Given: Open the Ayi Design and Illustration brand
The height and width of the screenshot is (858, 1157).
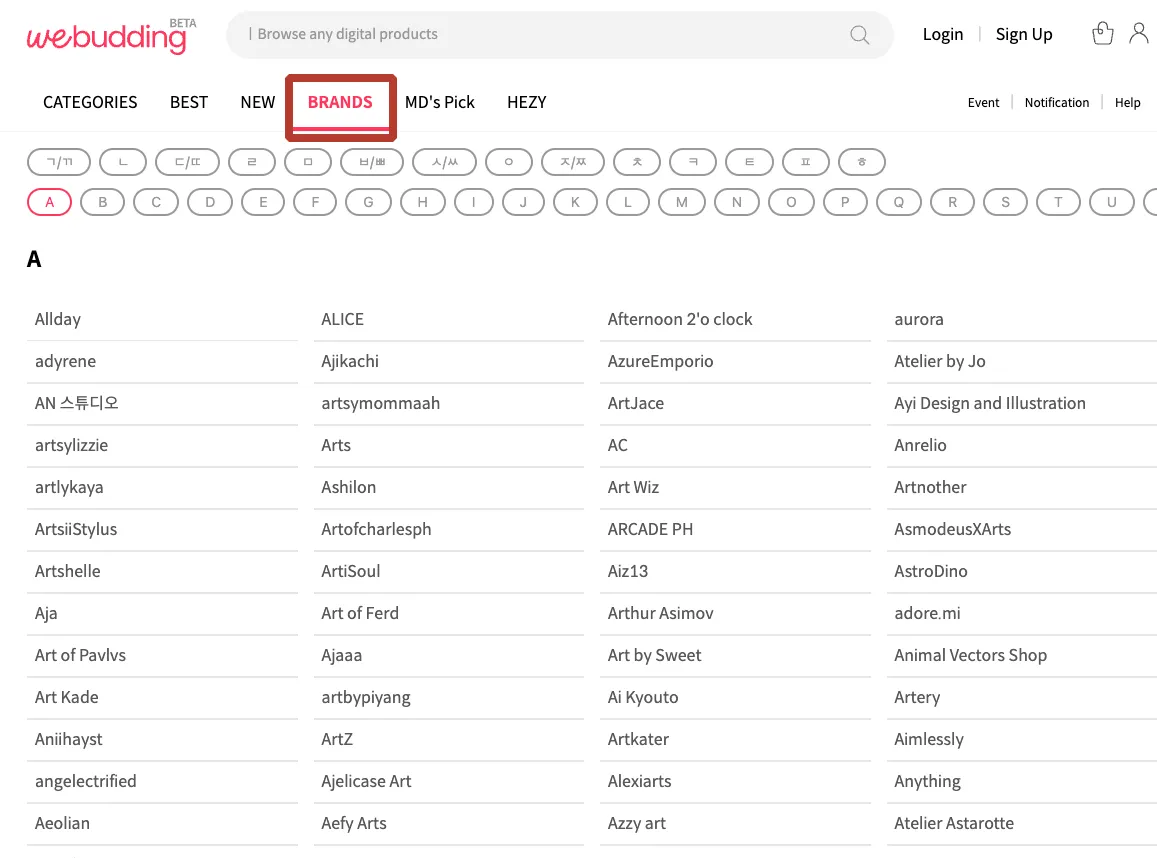Looking at the screenshot, I should (x=1022, y=404).
